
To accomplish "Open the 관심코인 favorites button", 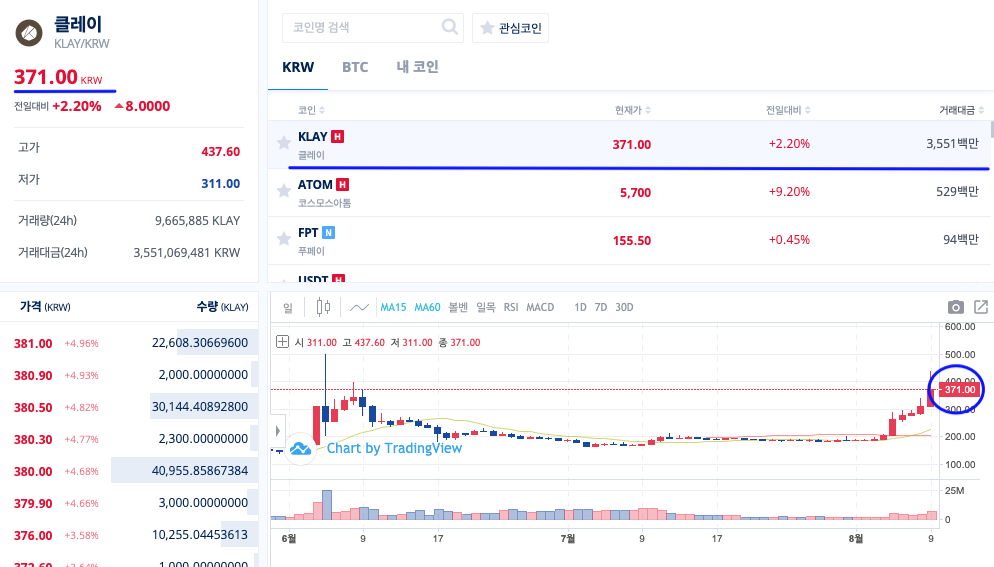I will pos(510,28).
